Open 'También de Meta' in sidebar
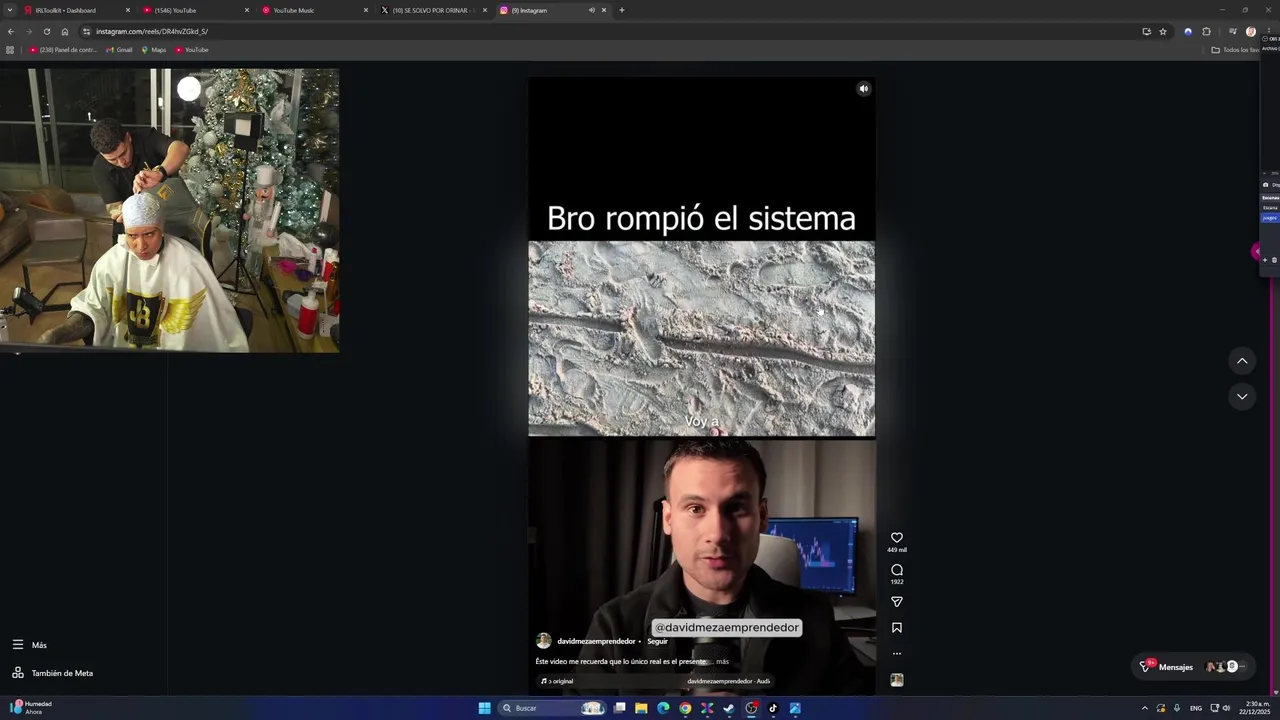Image resolution: width=1280 pixels, height=720 pixels. point(52,673)
